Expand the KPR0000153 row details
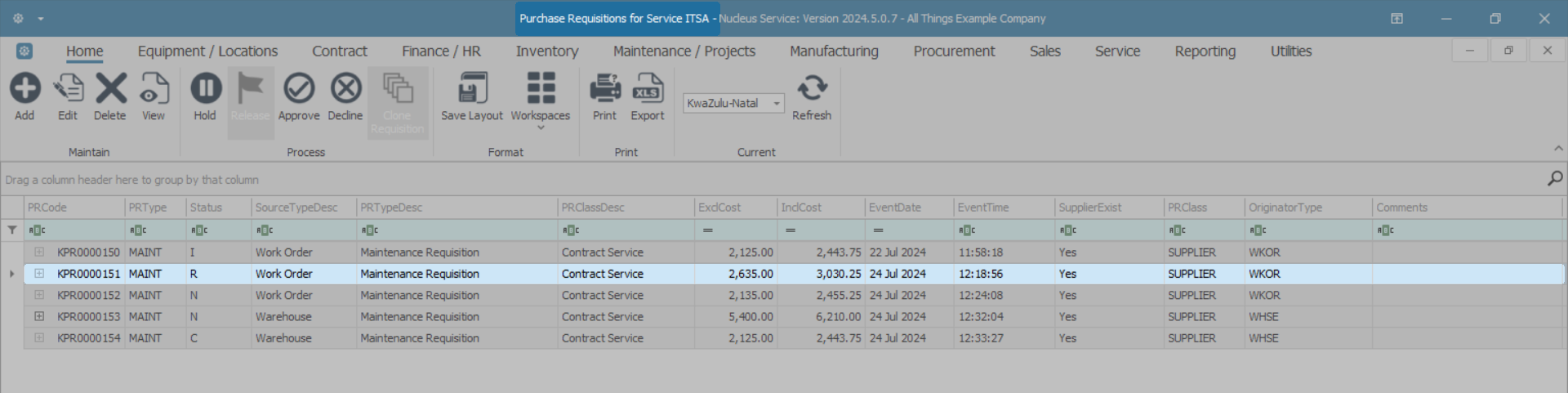Screen dimensions: 1568x393 (39, 316)
